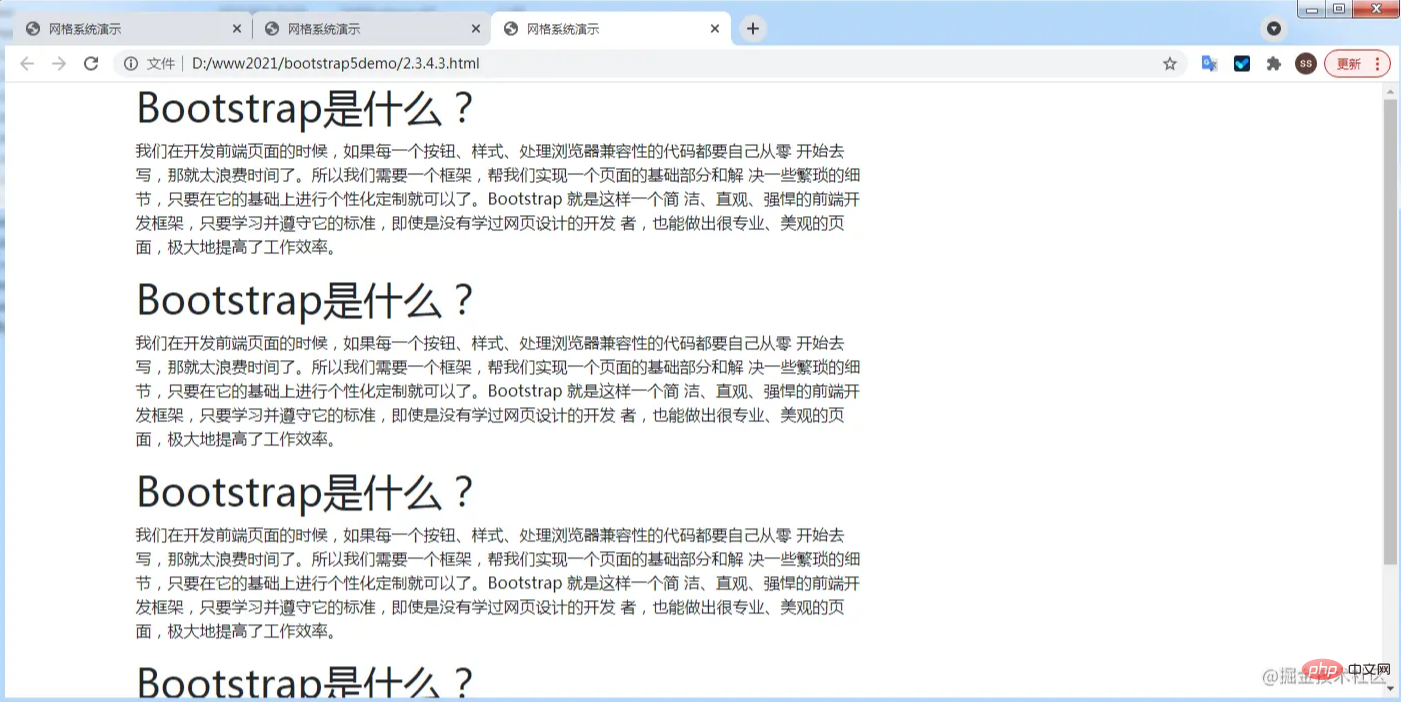
Task: Click the page scrollbar up arrow
Action: pyautogui.click(x=1390, y=92)
